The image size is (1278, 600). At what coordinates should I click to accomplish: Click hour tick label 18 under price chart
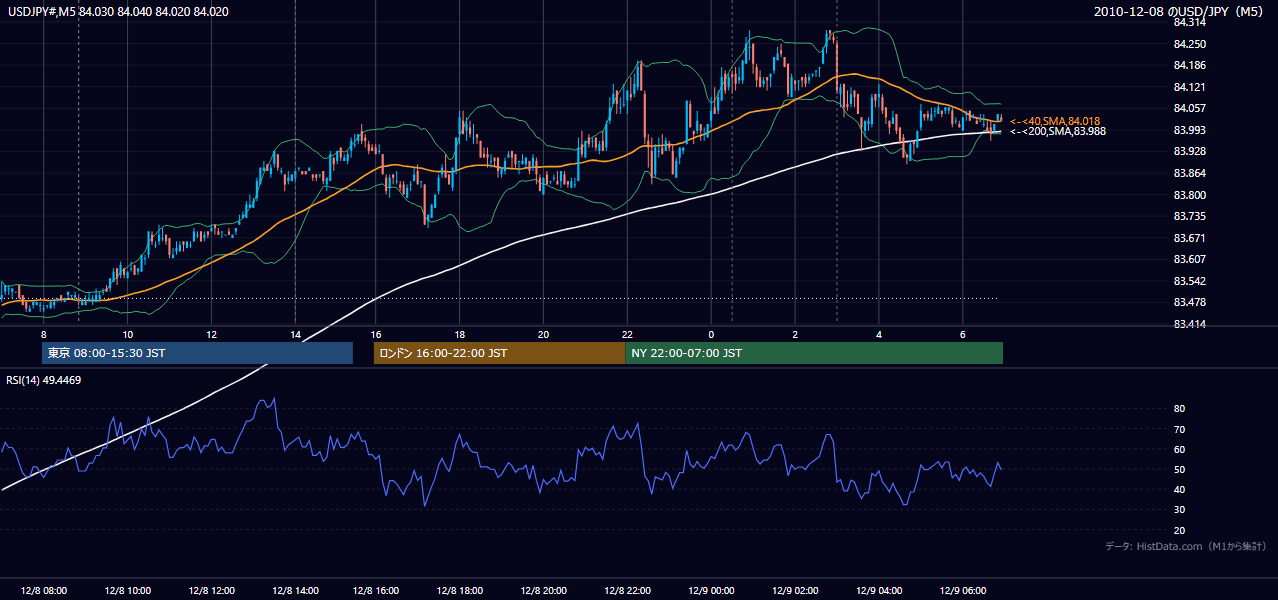pos(459,334)
